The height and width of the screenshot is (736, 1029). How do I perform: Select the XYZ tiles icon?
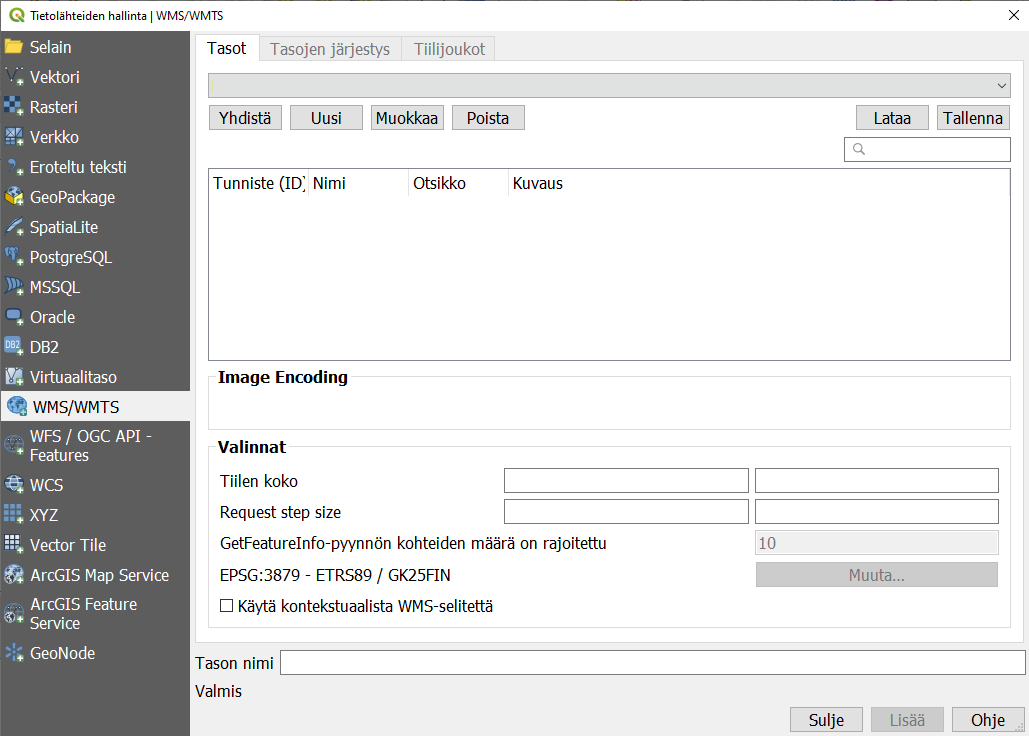[x=14, y=515]
